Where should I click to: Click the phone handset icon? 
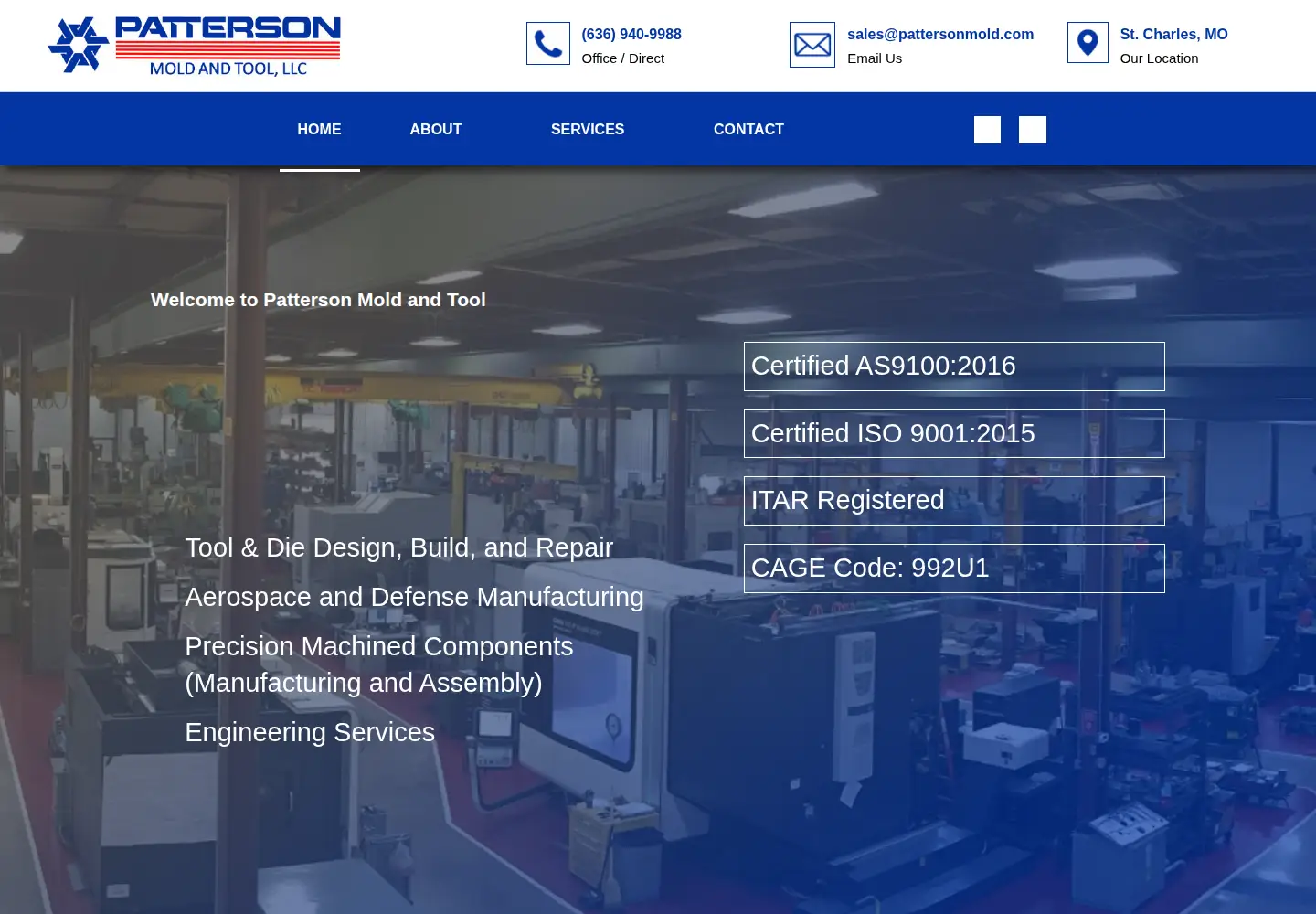pos(548,44)
